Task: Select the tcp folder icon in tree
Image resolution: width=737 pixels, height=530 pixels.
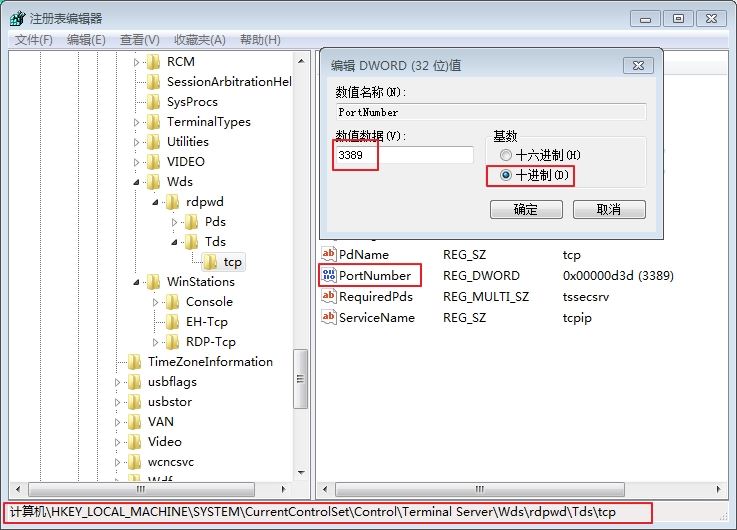Action: tap(210, 262)
